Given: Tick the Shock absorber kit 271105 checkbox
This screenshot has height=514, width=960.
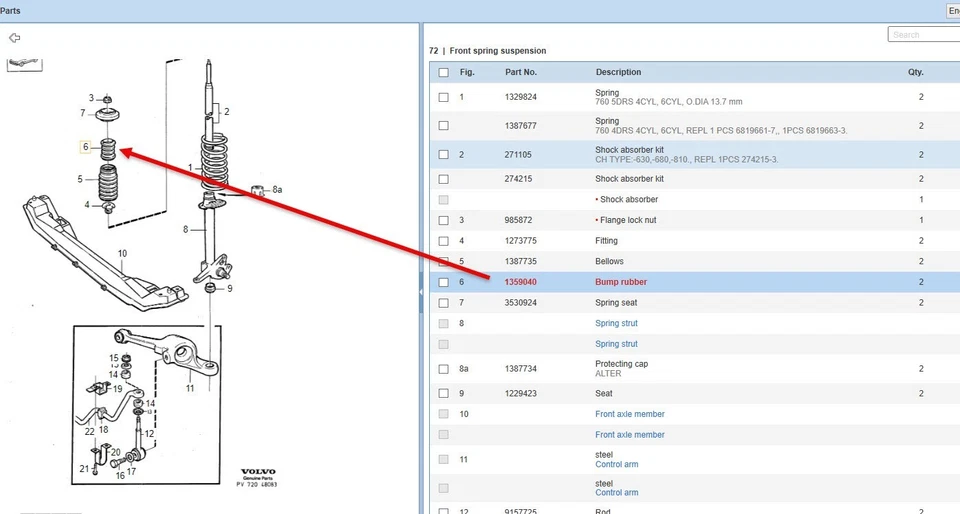Looking at the screenshot, I should click(443, 155).
